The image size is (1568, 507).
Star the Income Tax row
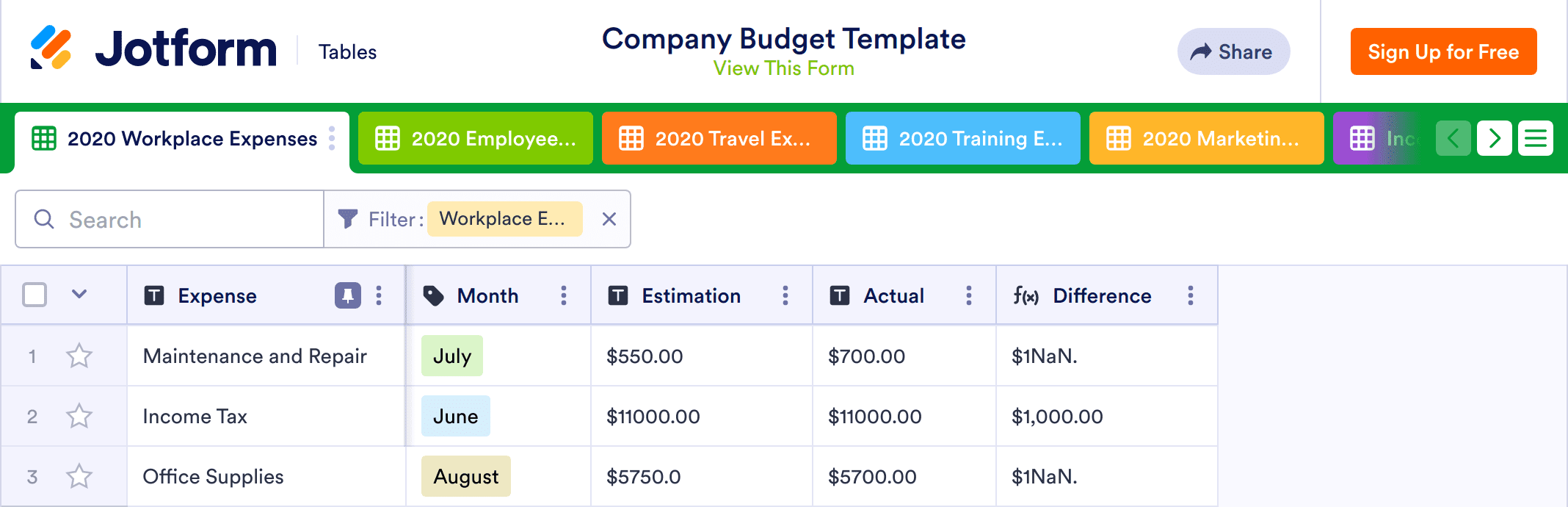coord(79,417)
